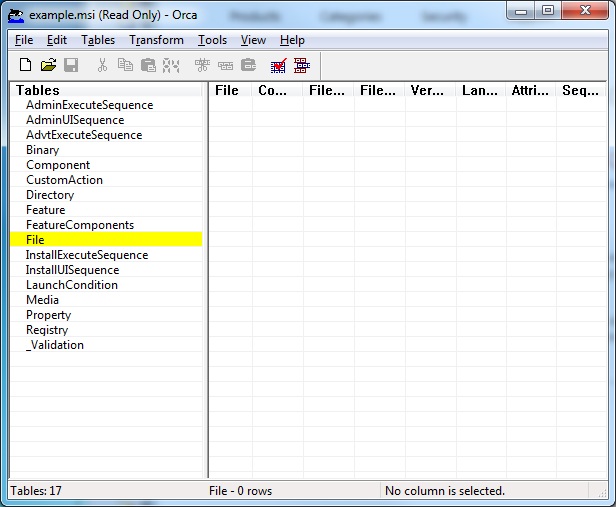616x507 pixels.
Task: Close the Orca window
Action: 585,11
